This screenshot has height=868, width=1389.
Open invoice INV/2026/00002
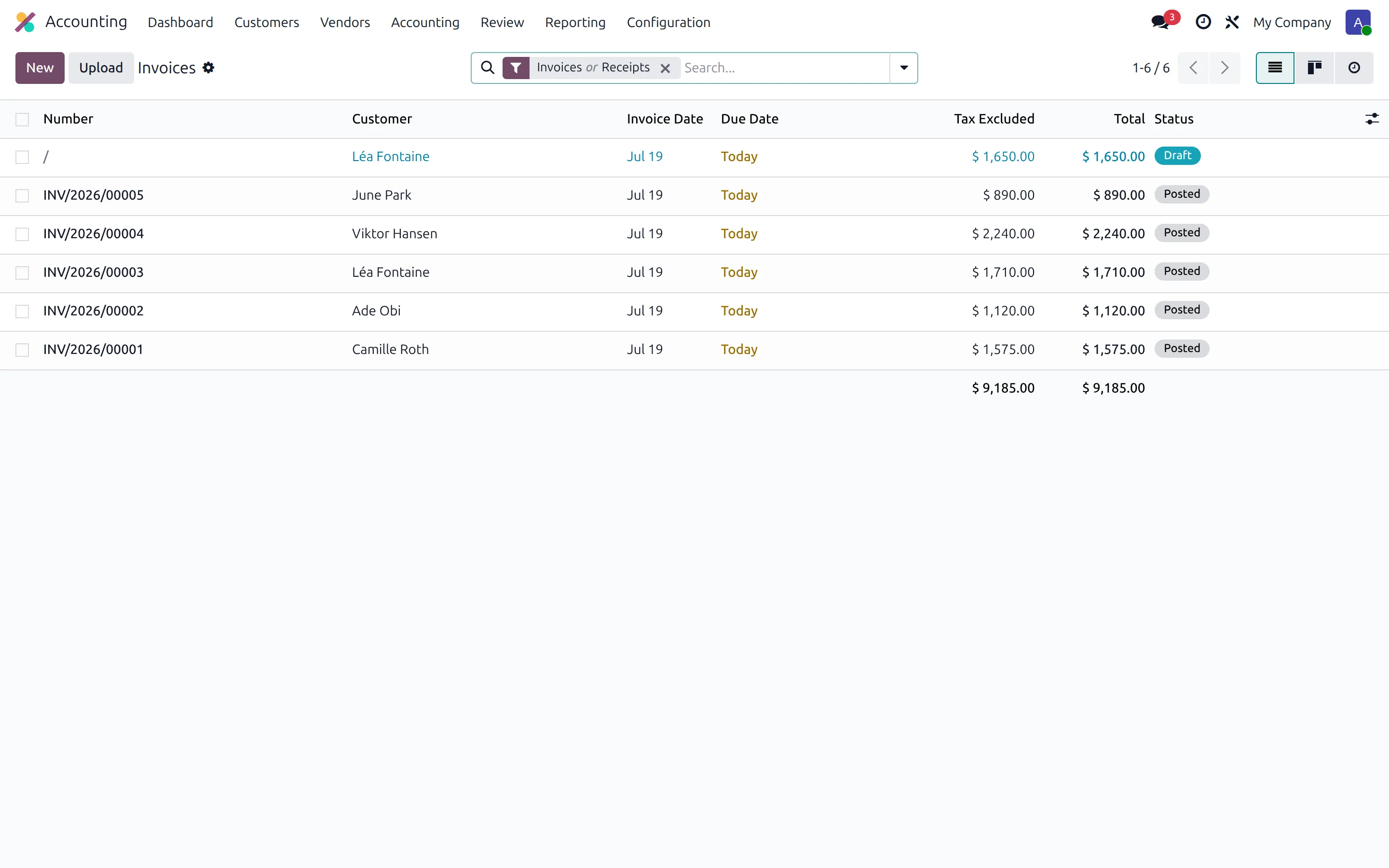(93, 311)
